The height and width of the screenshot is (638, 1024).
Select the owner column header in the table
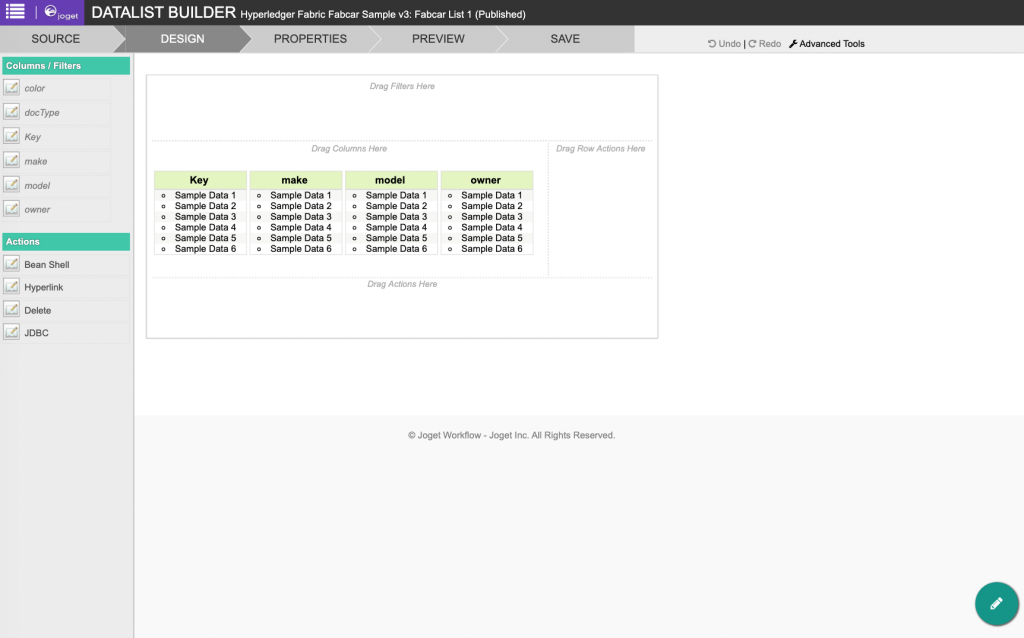point(487,180)
